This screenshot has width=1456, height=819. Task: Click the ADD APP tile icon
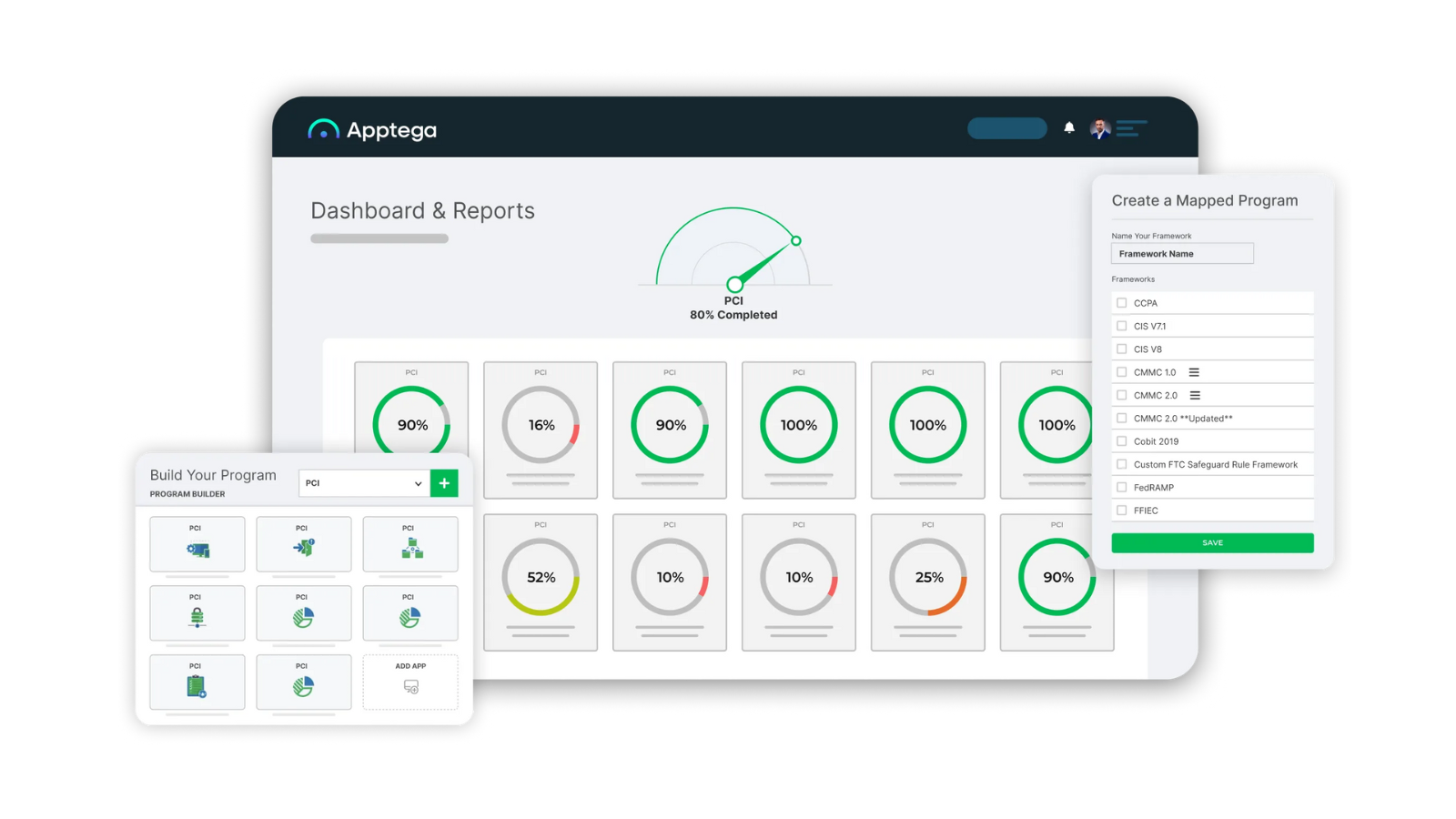(x=411, y=687)
